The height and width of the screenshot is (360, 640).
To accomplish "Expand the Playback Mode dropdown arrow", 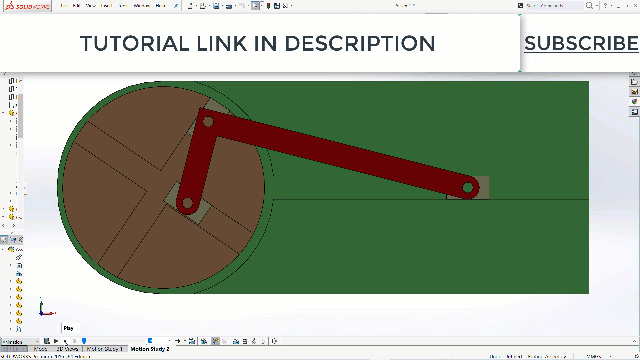I will click(x=184, y=341).
